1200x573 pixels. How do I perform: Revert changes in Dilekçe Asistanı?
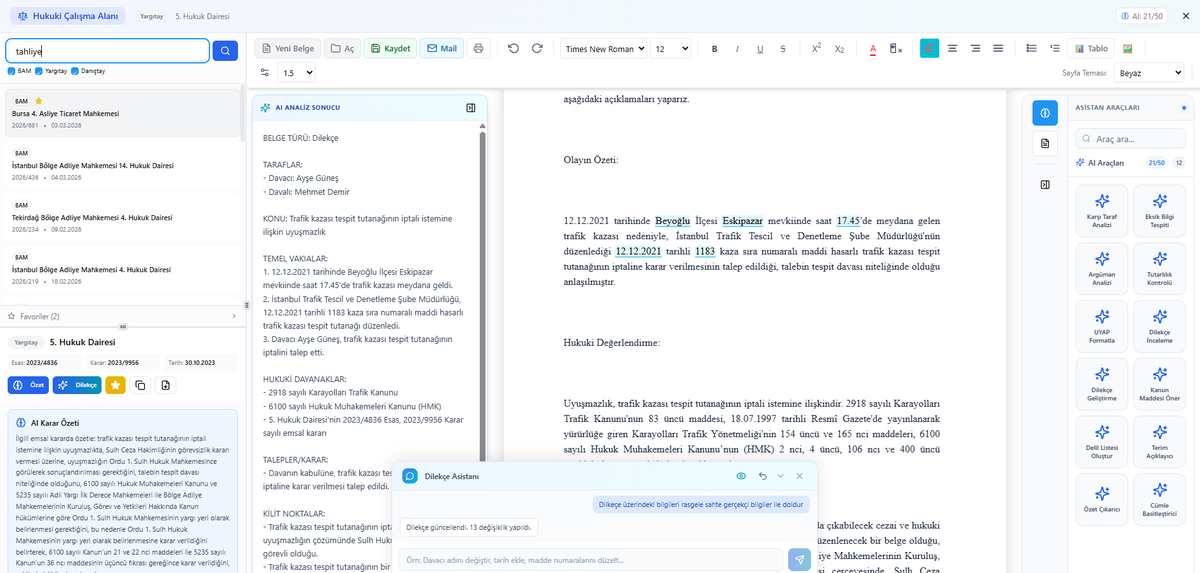click(762, 477)
